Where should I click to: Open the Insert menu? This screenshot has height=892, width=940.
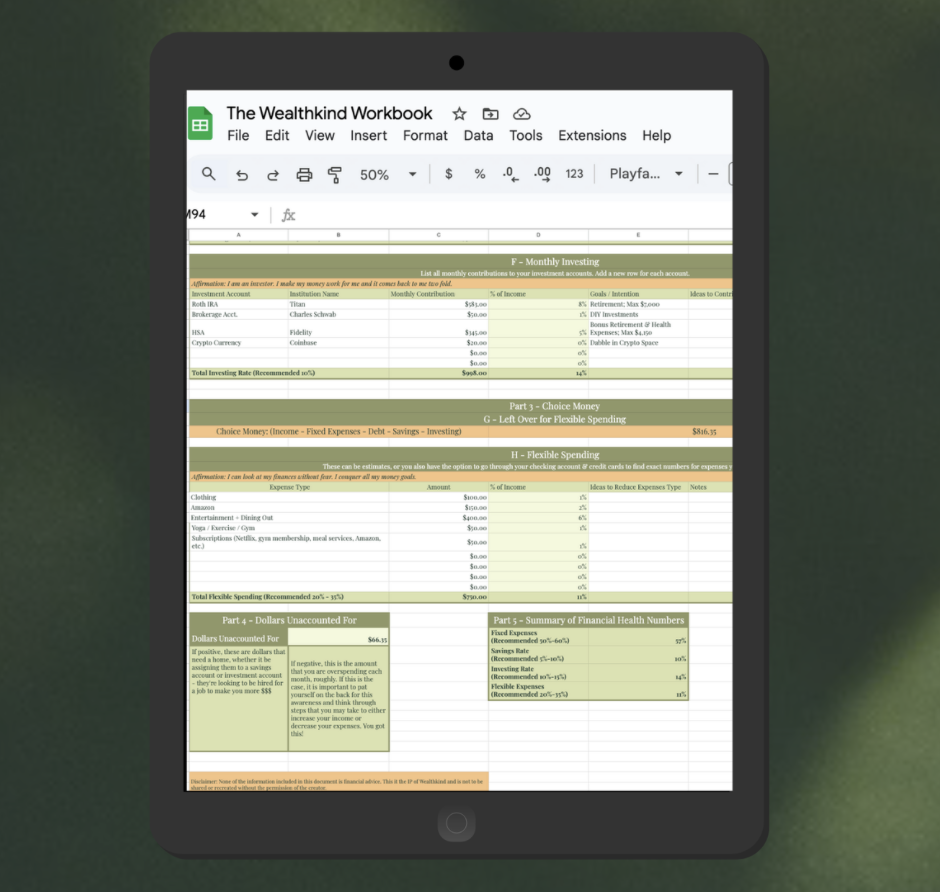tap(369, 135)
